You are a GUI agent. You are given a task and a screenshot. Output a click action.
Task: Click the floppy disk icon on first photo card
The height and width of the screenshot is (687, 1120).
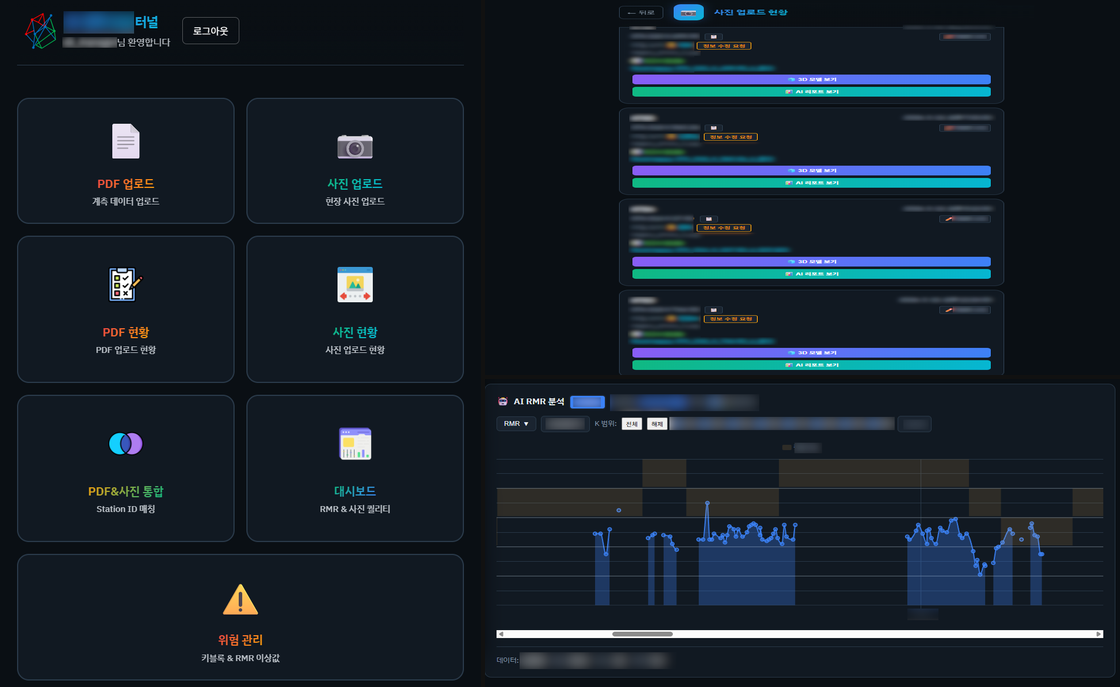[x=713, y=36]
